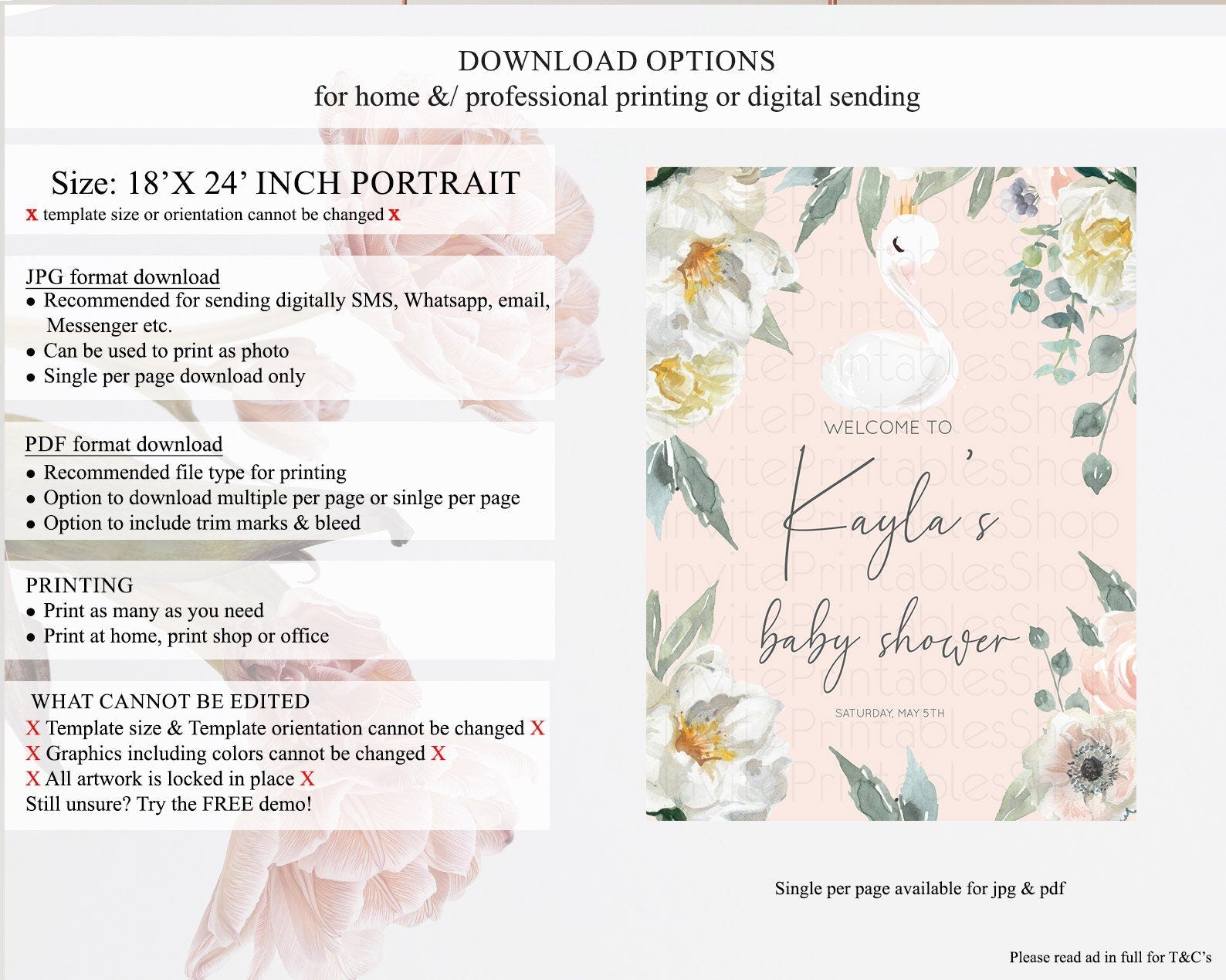Select the "JPG format download" heading

(123, 277)
